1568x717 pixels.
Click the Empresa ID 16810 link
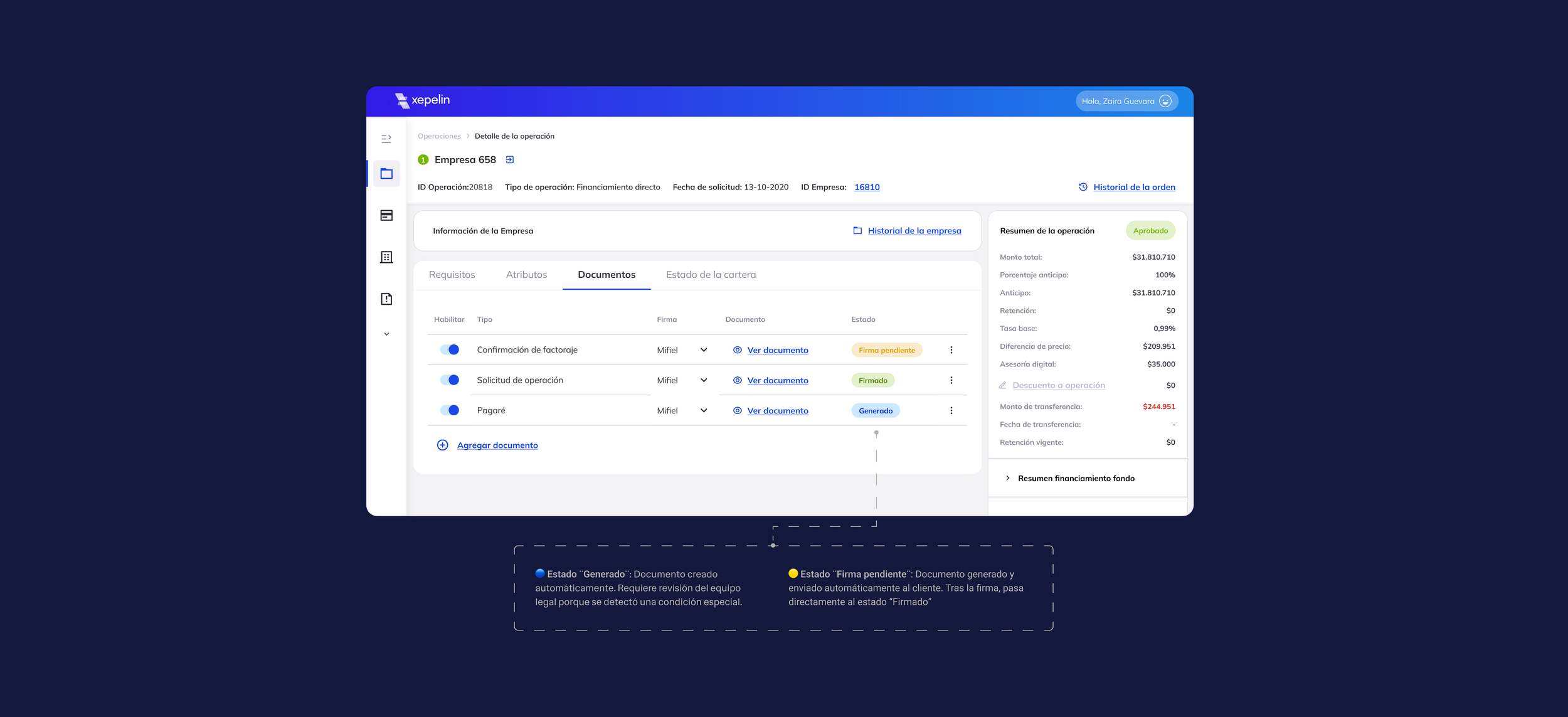click(867, 188)
